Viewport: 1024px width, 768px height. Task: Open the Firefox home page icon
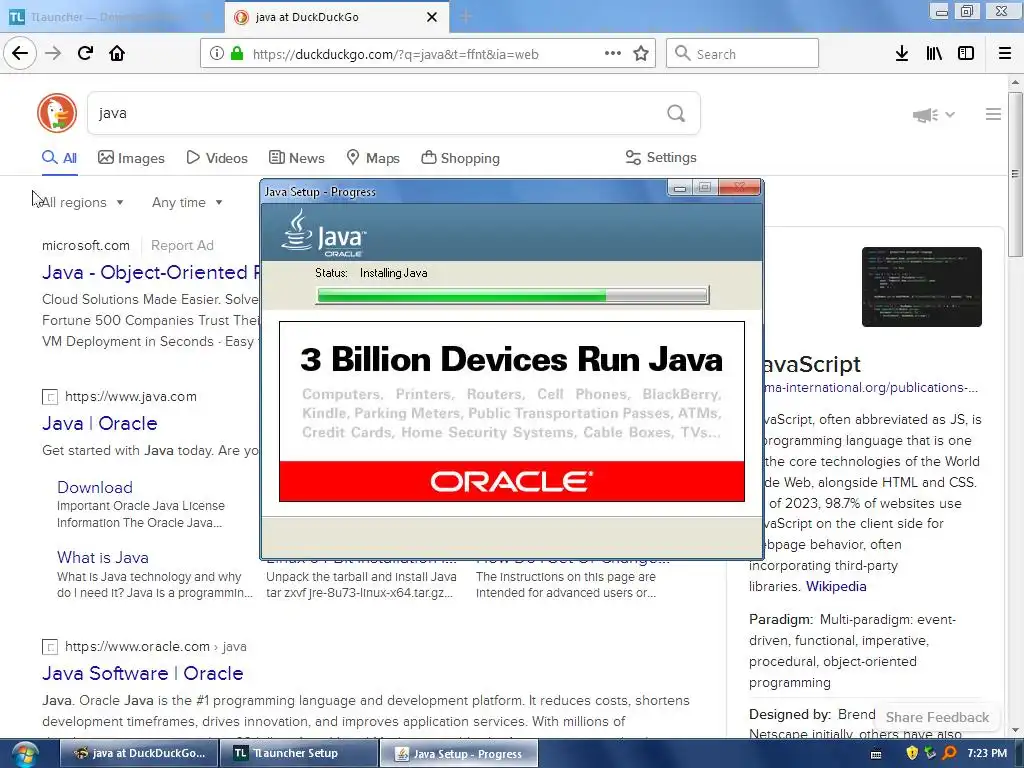pos(117,54)
